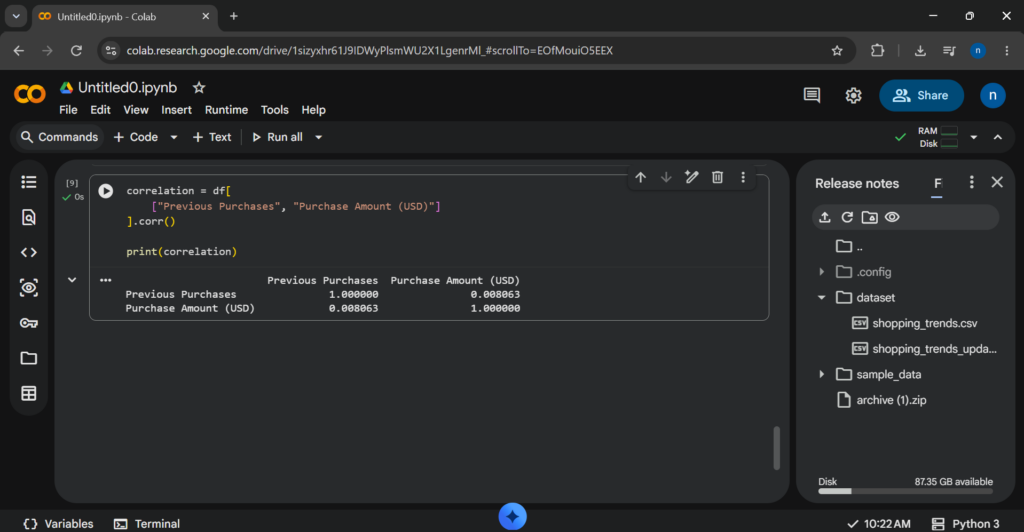The height and width of the screenshot is (532, 1024).
Task: Go to parent directory '..' folder
Action: point(850,246)
